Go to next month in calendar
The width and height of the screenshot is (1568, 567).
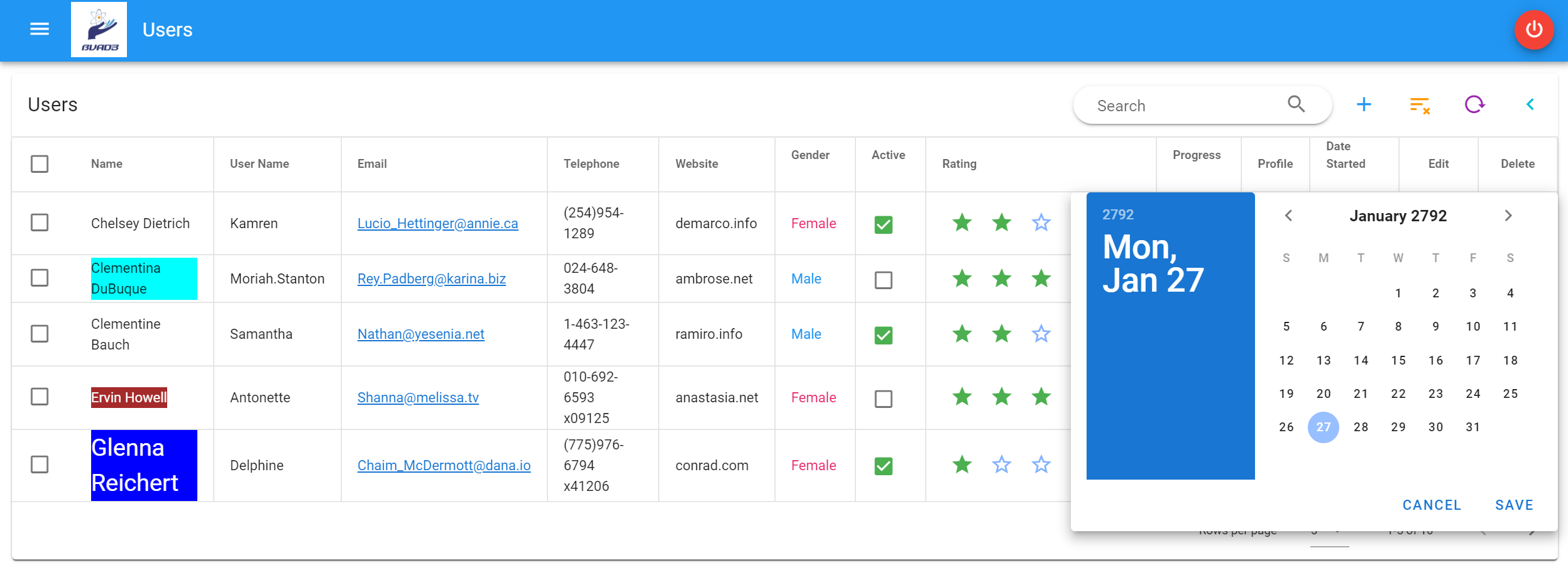pos(1508,216)
